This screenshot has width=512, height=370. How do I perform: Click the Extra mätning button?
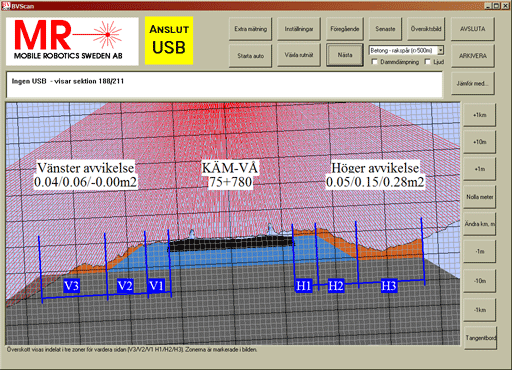[x=250, y=29]
